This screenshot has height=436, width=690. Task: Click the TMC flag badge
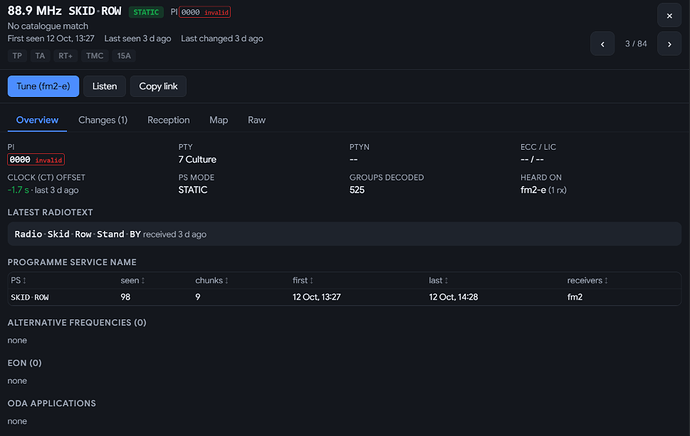pos(95,56)
